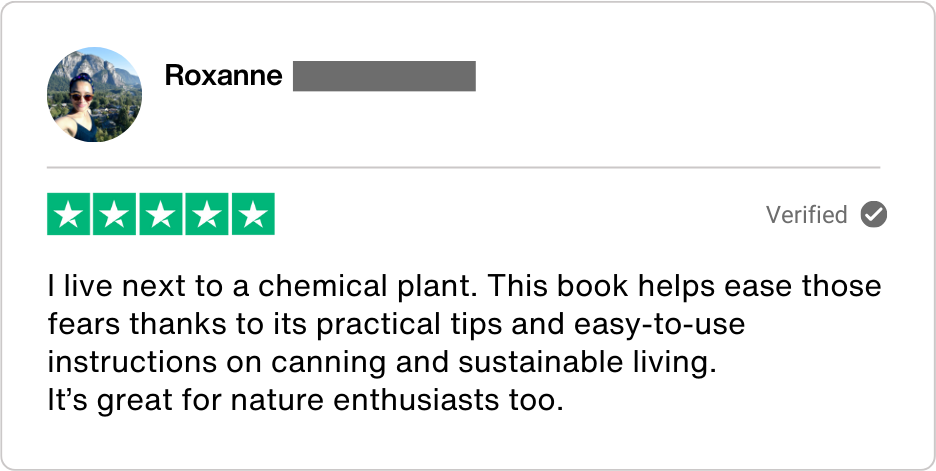Click Roxanne's profile avatar photo
This screenshot has width=936, height=471.
(x=94, y=94)
